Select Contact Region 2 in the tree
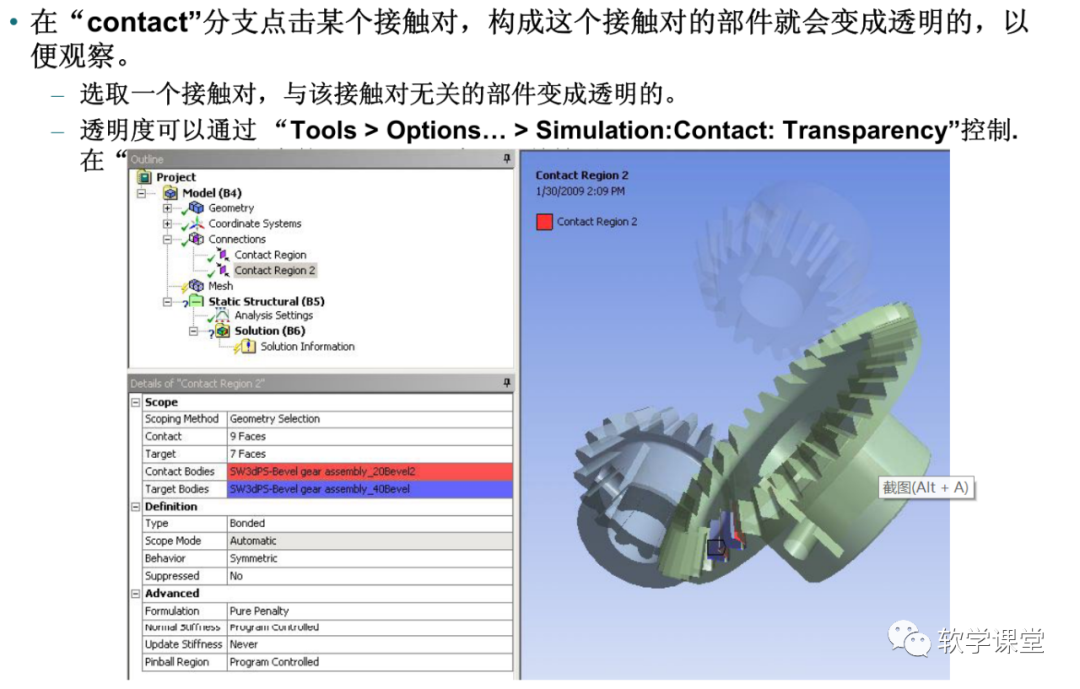This screenshot has height=689, width=1080. 273,270
